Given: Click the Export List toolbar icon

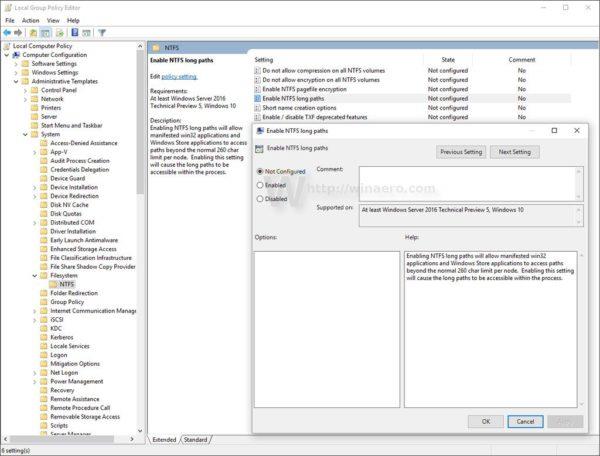Looking at the screenshot, I should (x=60, y=33).
